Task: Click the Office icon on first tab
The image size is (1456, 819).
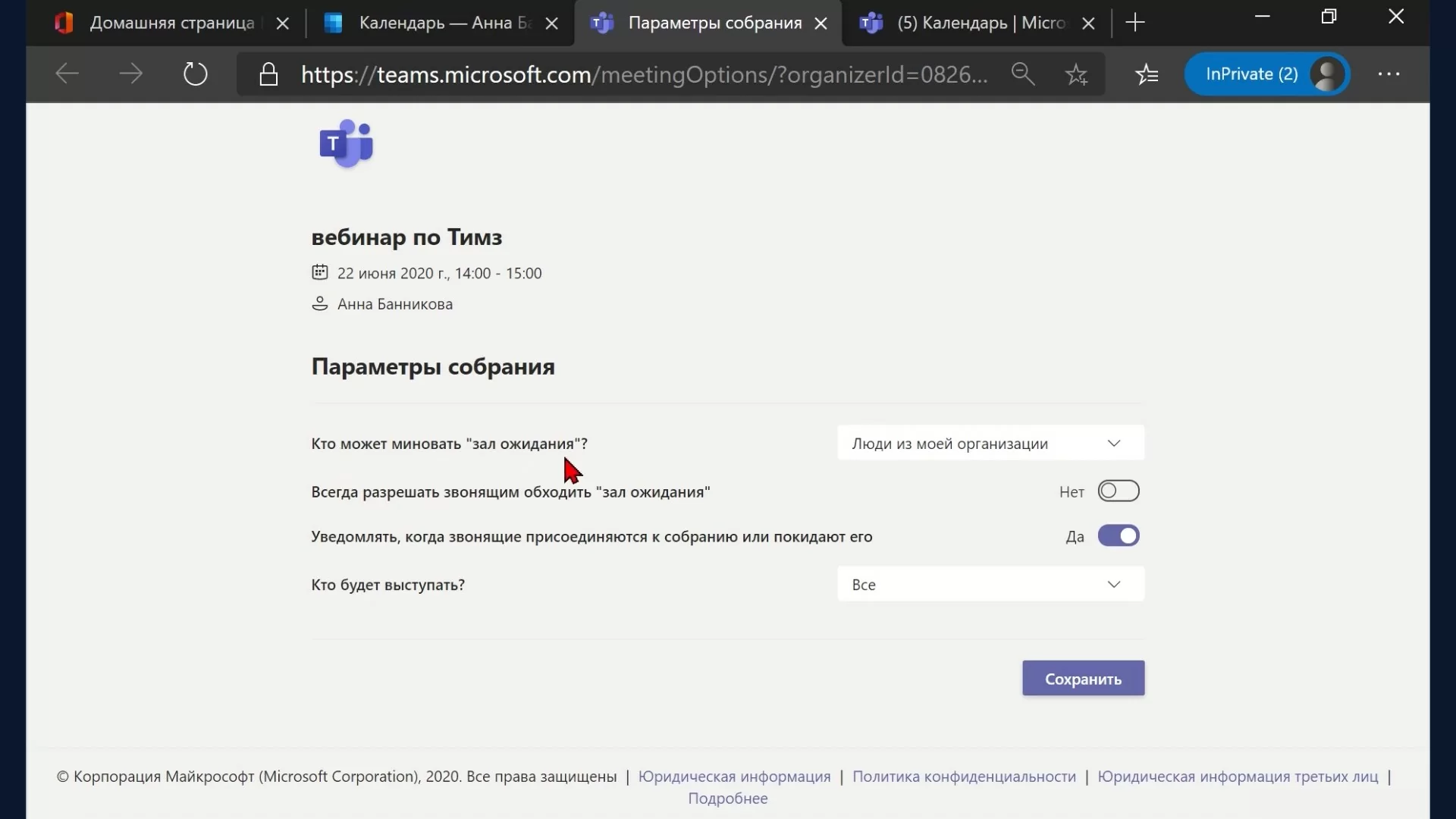Action: pyautogui.click(x=64, y=23)
